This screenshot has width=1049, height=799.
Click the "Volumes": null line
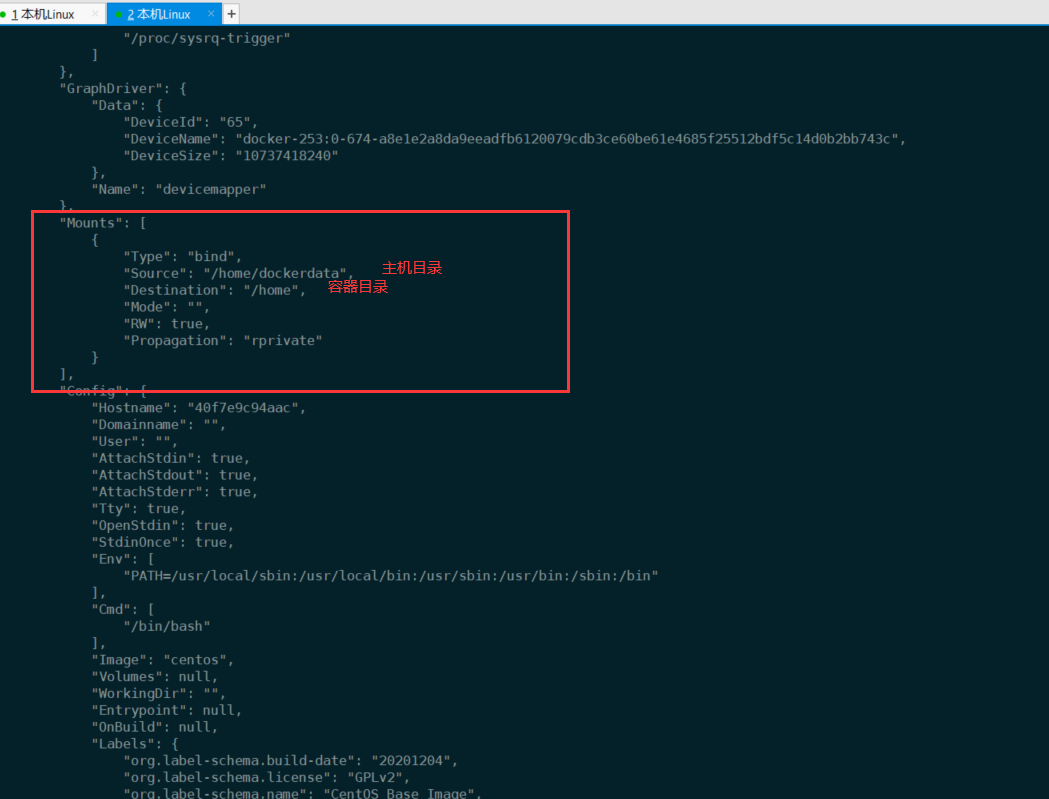(x=155, y=677)
